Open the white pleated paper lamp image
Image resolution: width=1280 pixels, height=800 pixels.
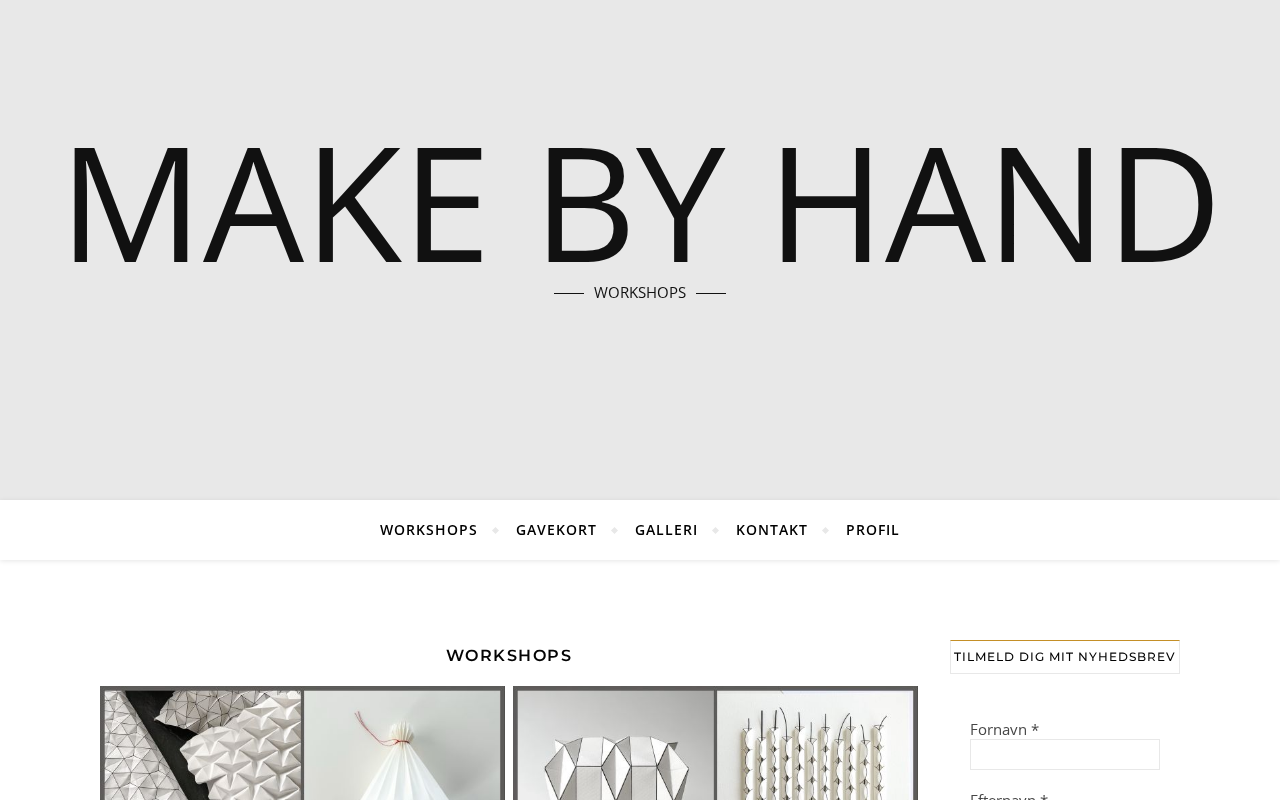coord(402,745)
